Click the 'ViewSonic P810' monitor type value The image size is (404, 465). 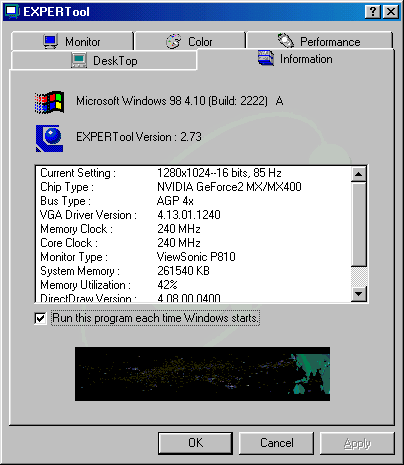[196, 257]
